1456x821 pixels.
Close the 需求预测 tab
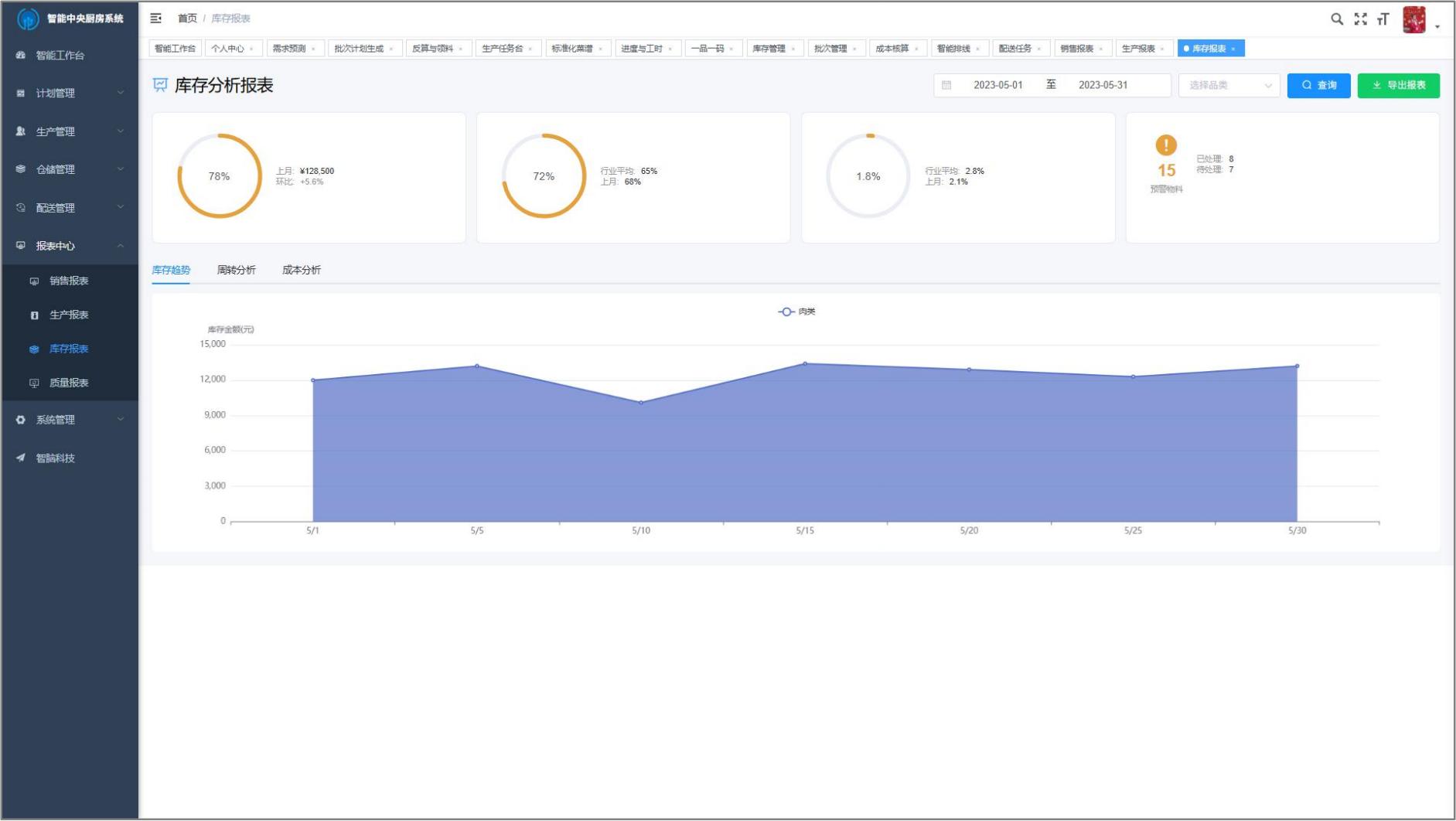tap(313, 49)
